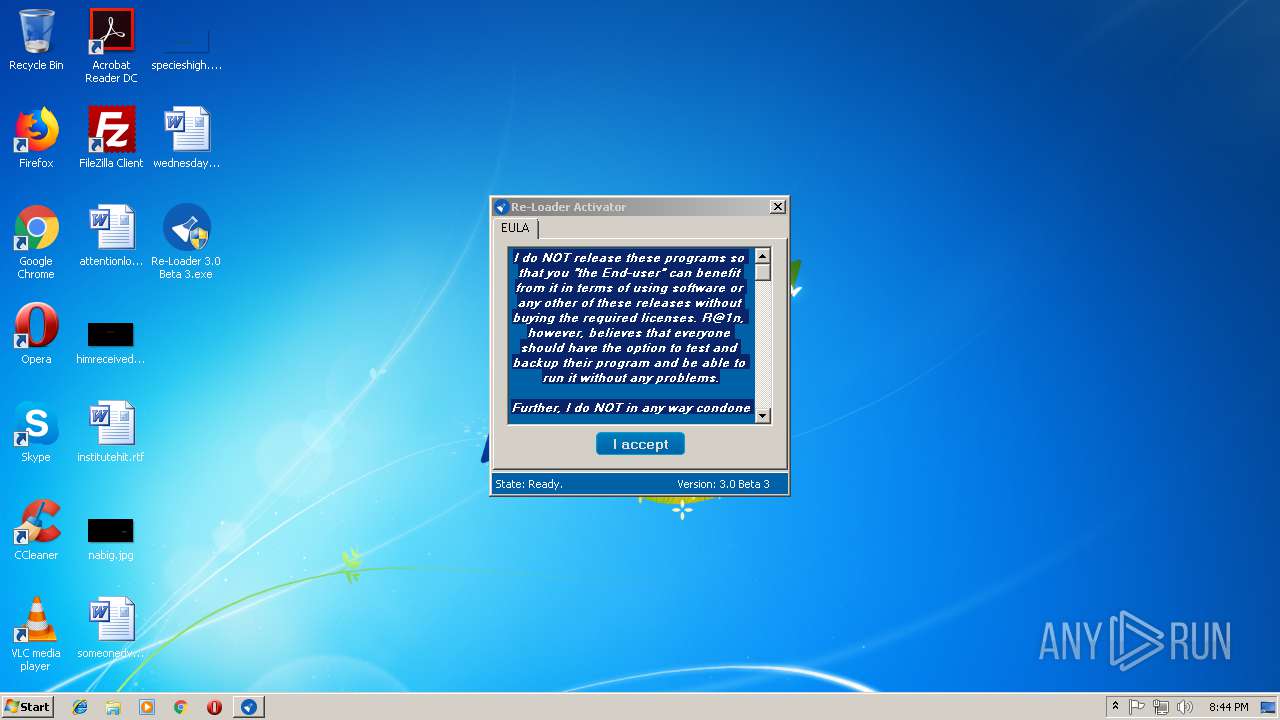Click the Re-Loader Activator title bar icon
Viewport: 1280px width, 720px height.
(502, 207)
